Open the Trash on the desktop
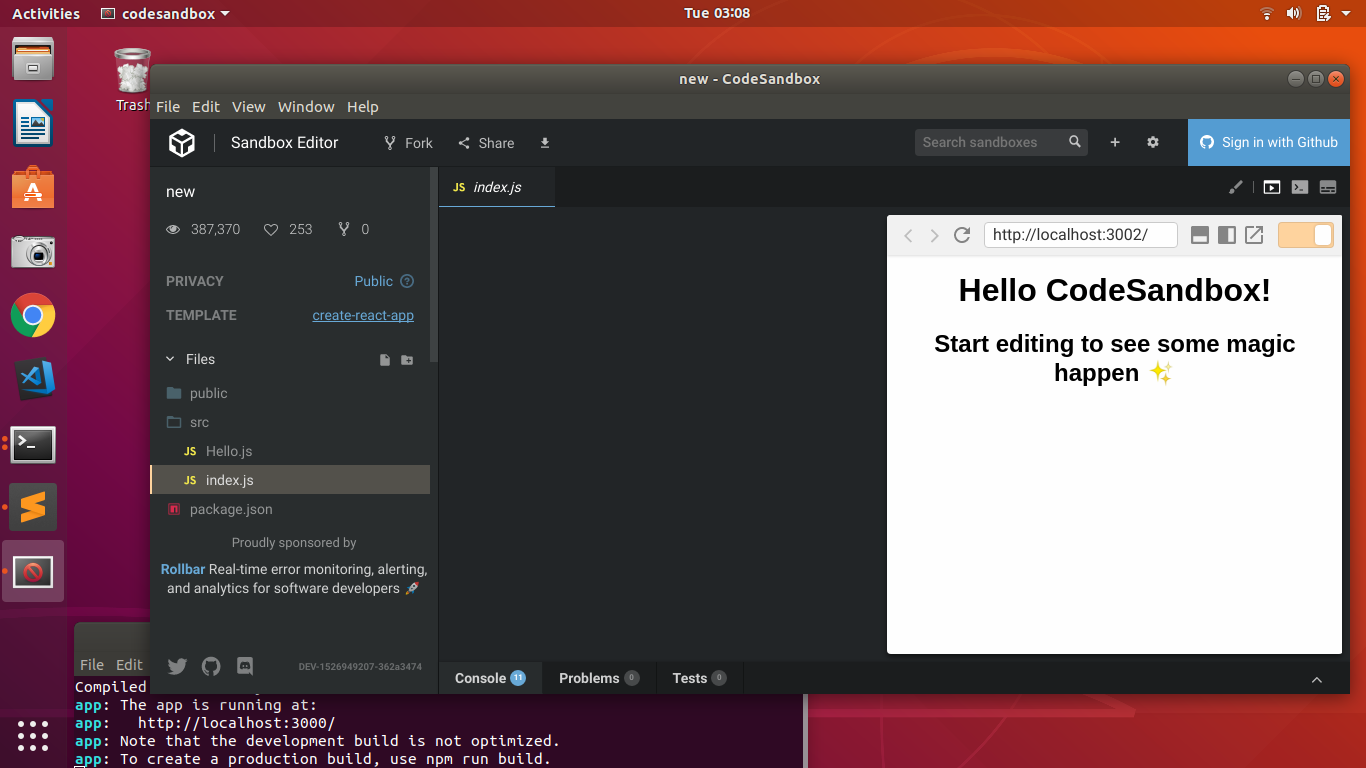Image resolution: width=1366 pixels, height=768 pixels. (x=132, y=79)
